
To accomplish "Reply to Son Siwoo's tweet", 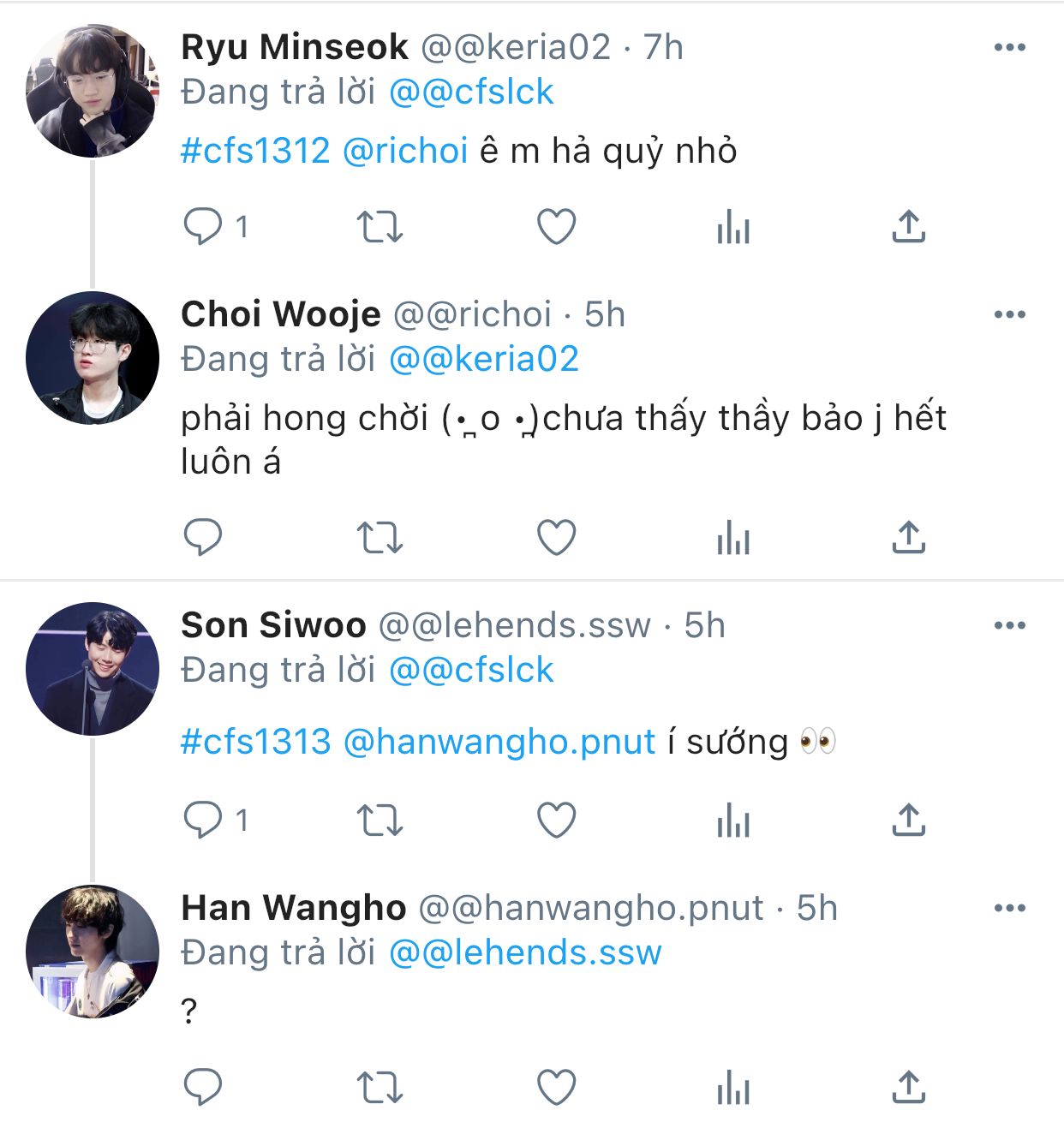I will (x=203, y=821).
